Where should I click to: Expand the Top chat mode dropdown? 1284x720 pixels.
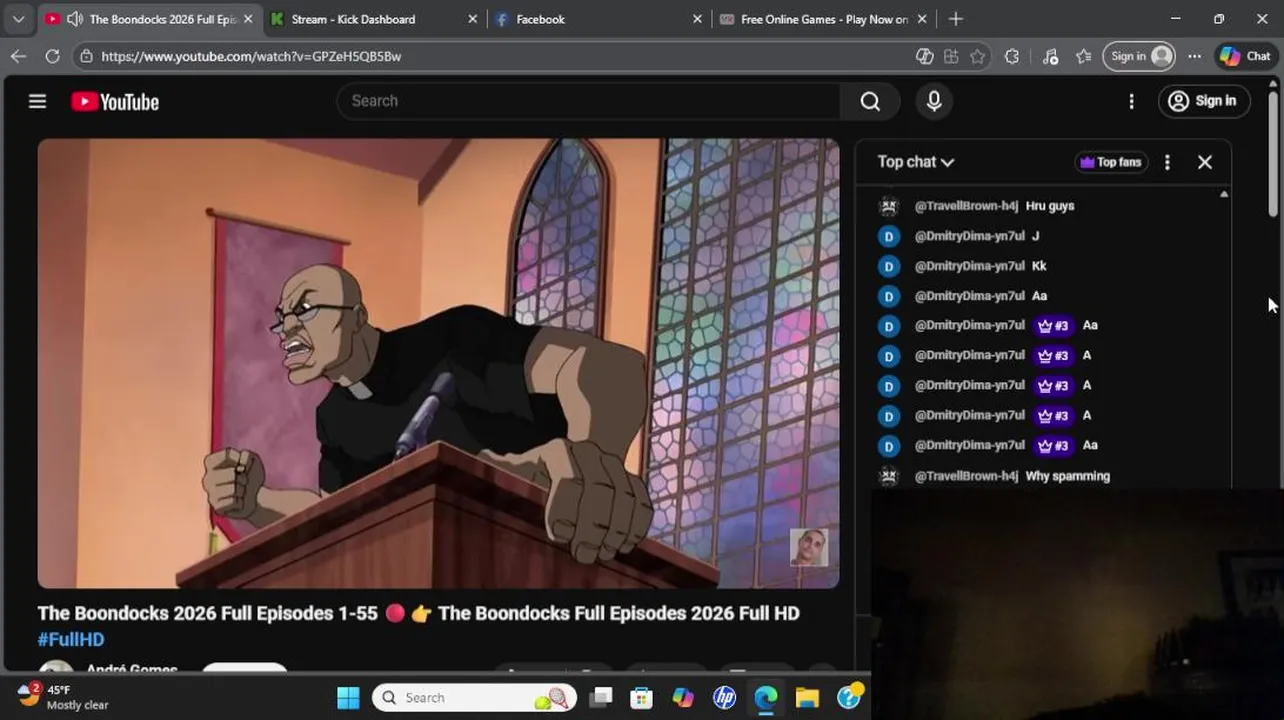point(916,162)
